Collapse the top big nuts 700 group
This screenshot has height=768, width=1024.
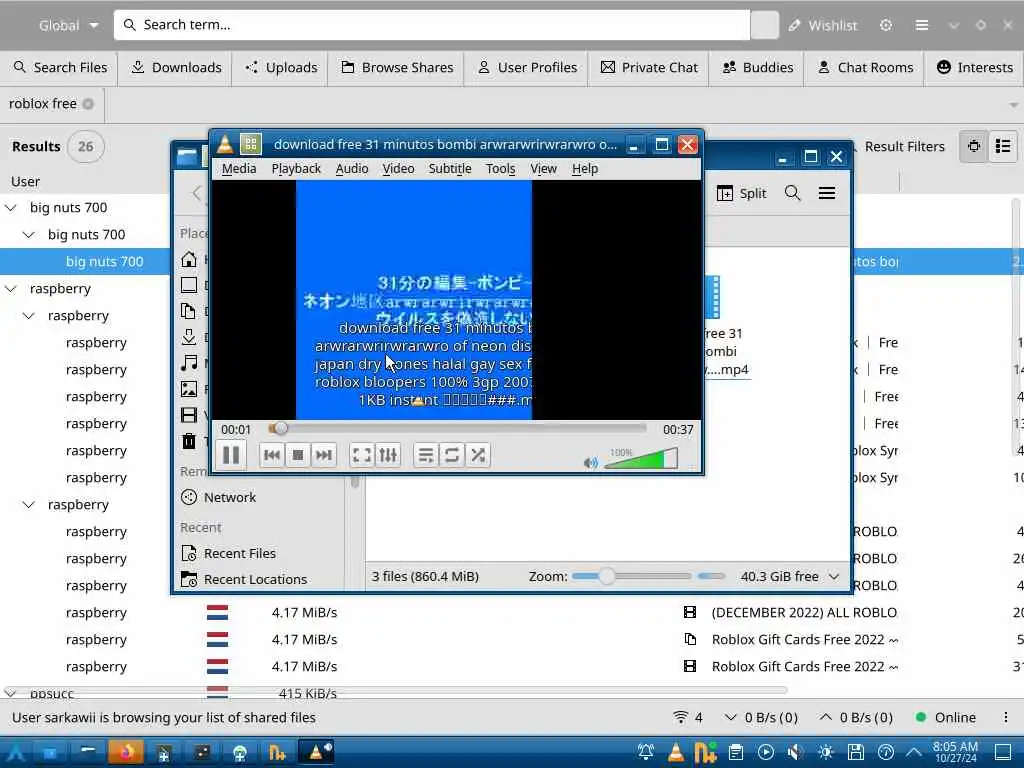pos(11,208)
